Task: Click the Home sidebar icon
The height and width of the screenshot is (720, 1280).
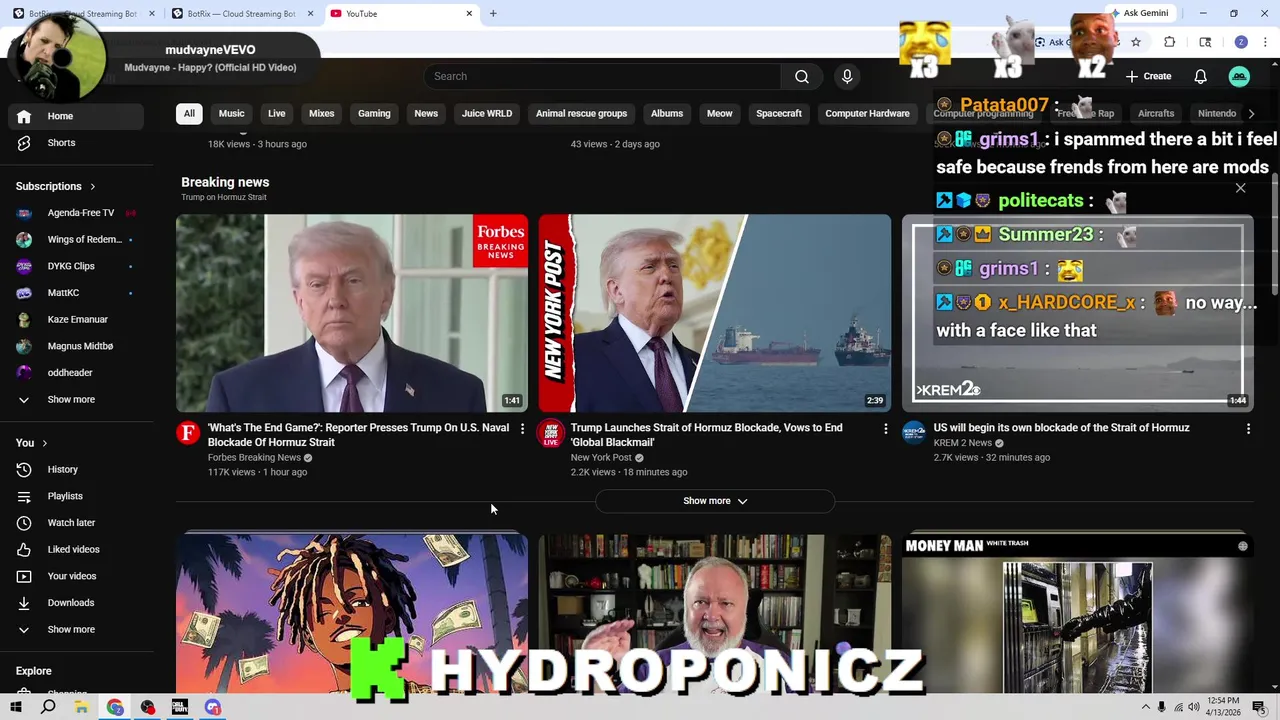Action: (x=24, y=116)
